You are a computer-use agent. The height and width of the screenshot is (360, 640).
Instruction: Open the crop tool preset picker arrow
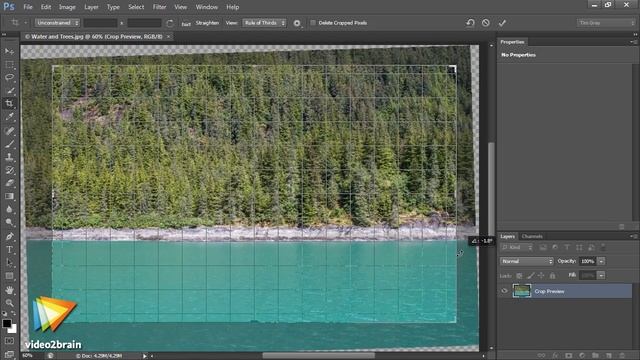(x=25, y=23)
